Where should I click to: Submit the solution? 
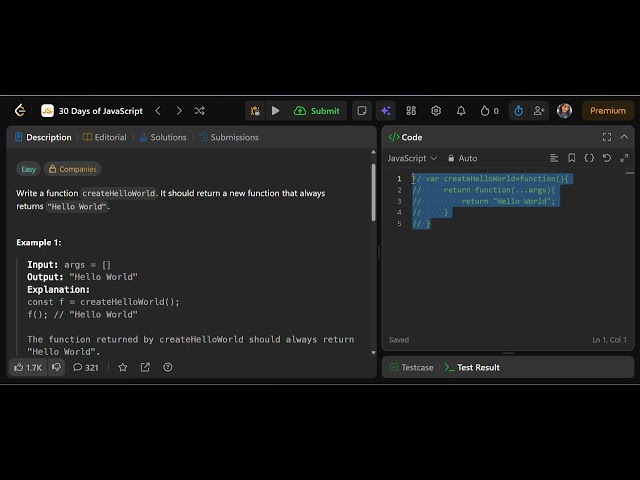(317, 111)
